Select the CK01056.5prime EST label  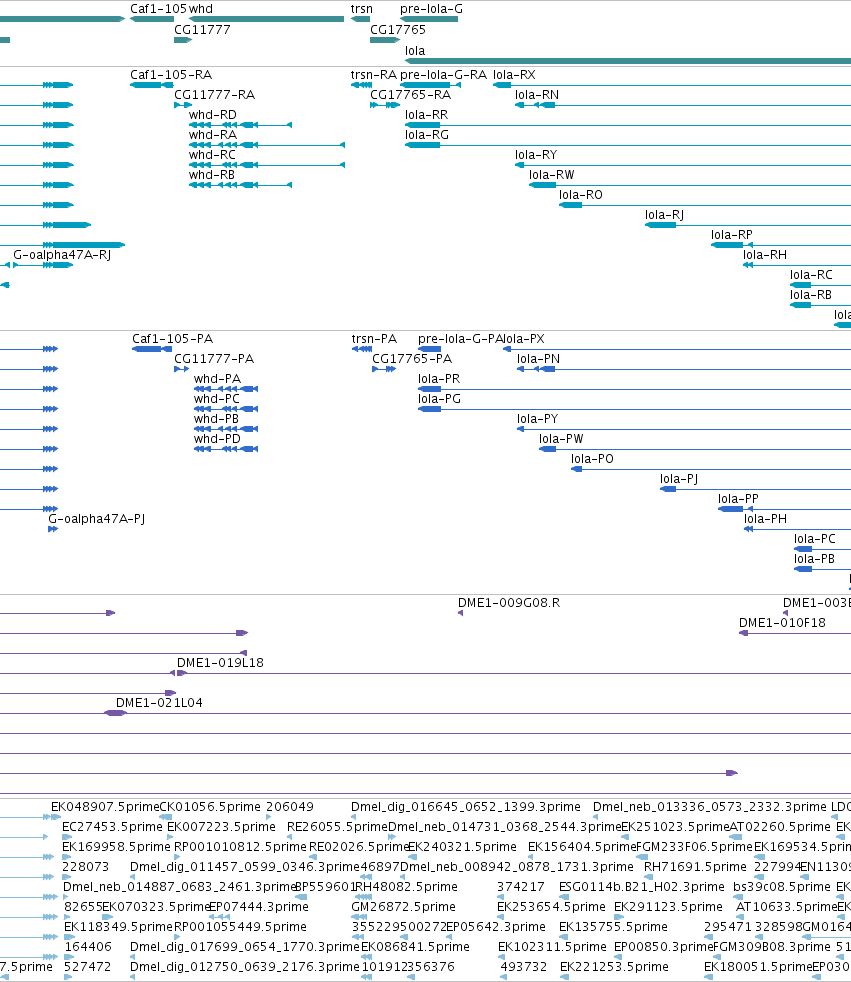pos(210,808)
